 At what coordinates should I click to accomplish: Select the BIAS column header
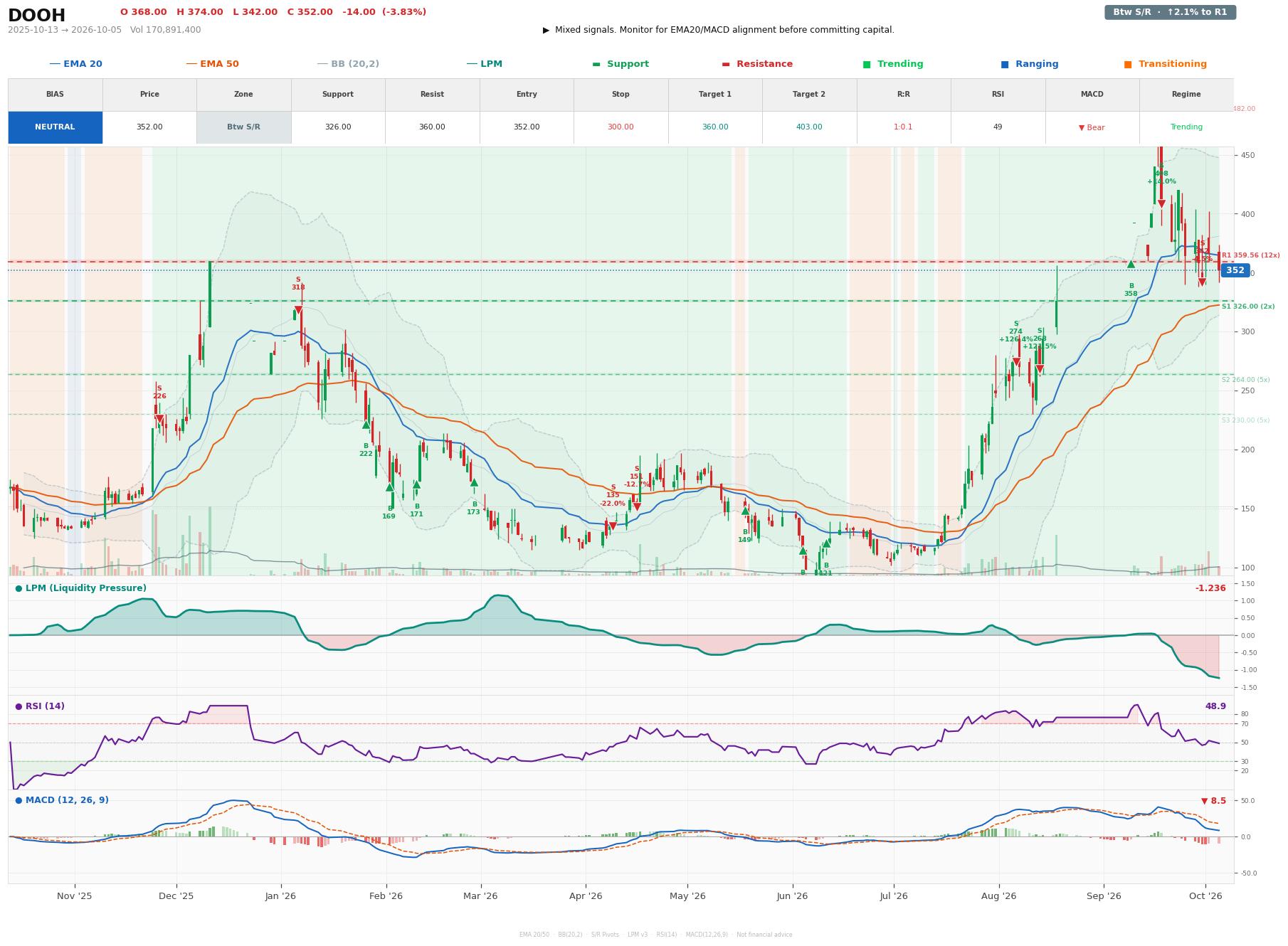[x=55, y=95]
